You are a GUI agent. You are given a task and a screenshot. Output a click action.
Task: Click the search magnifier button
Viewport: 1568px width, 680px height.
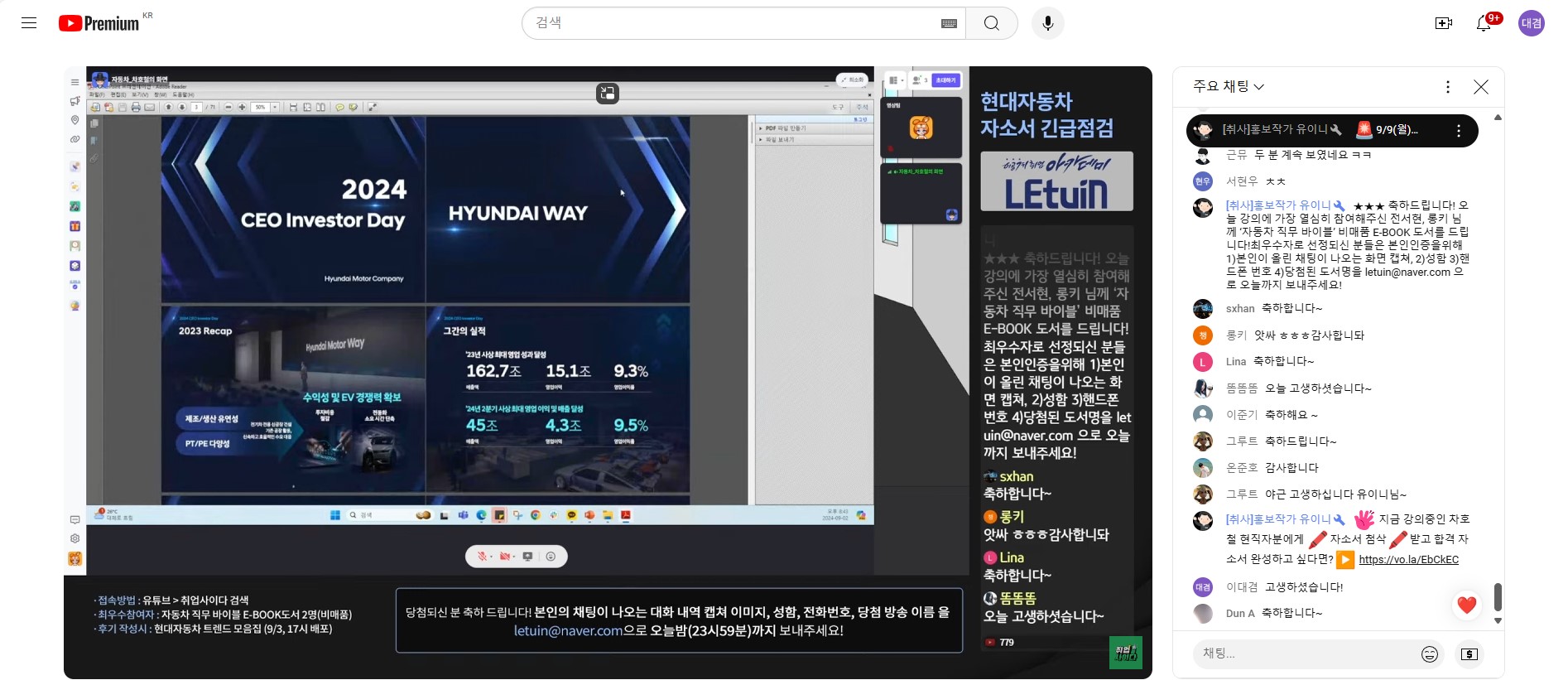991,23
